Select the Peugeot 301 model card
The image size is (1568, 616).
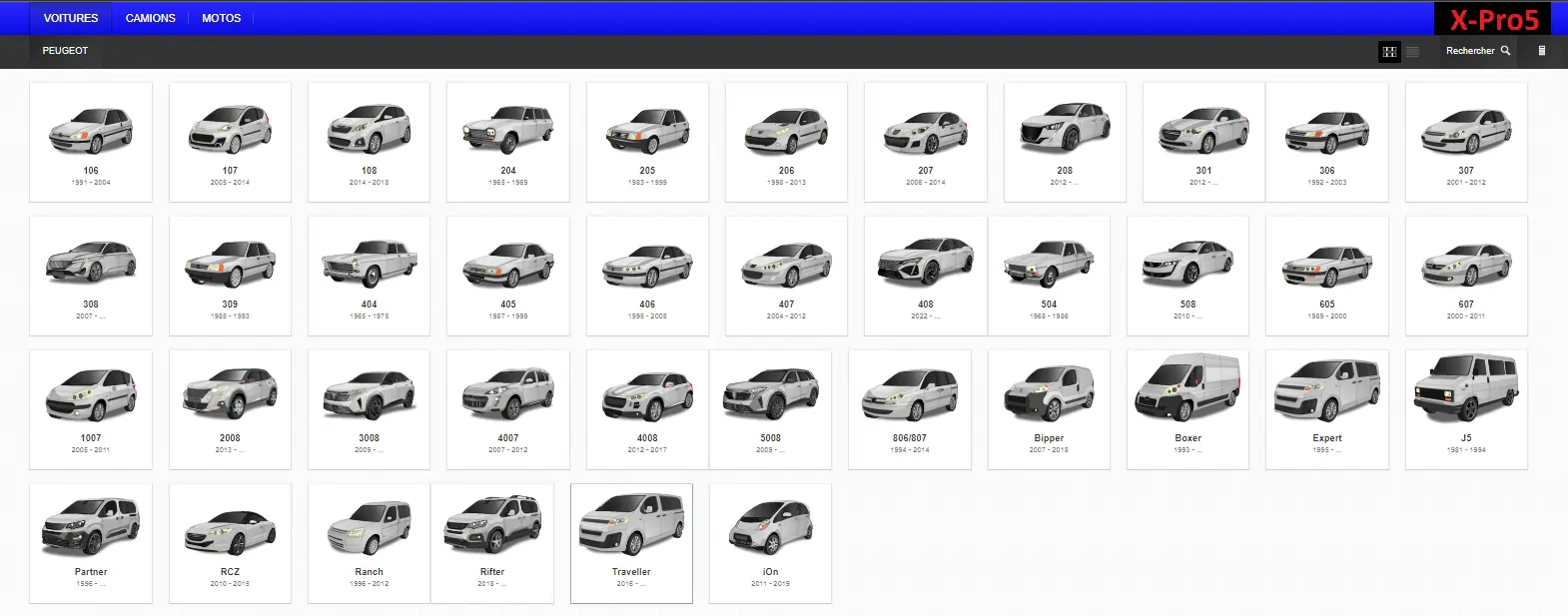1203,142
